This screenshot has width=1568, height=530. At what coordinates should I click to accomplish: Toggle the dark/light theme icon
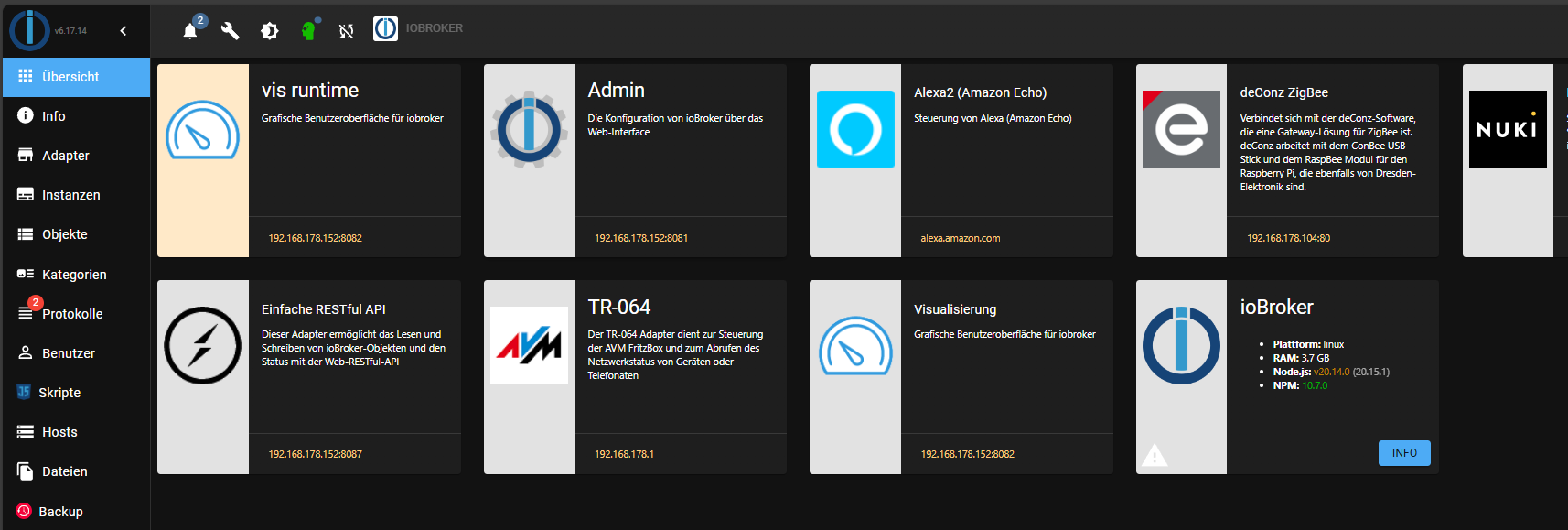(269, 31)
